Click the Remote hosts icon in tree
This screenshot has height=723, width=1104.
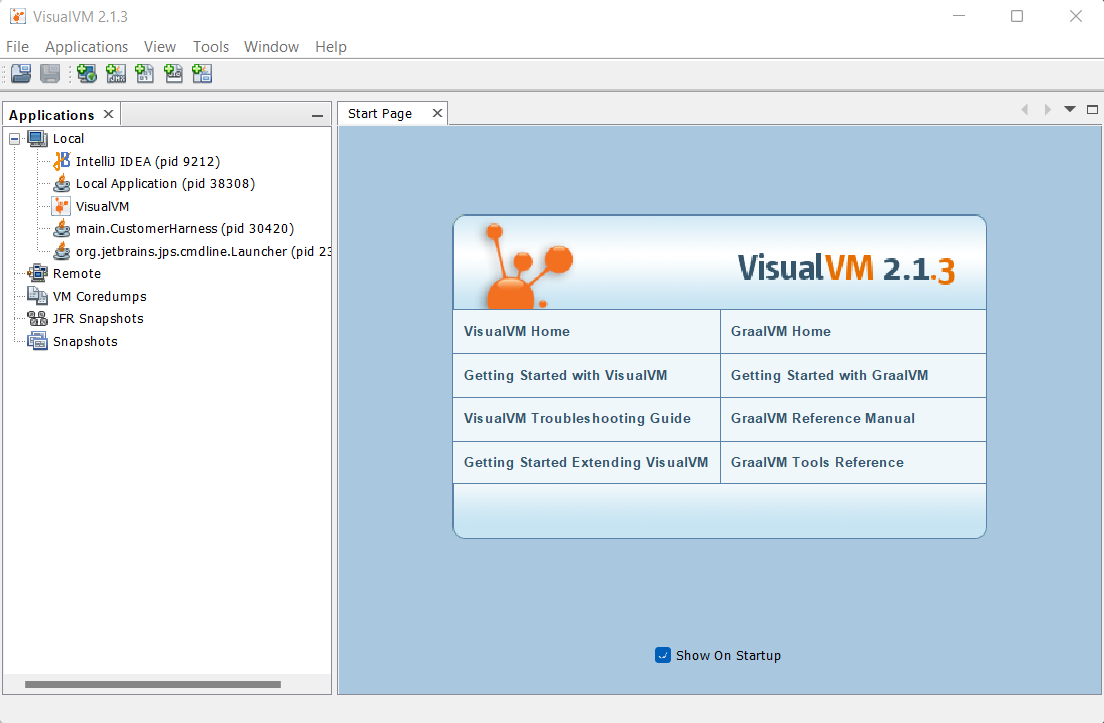click(x=37, y=274)
